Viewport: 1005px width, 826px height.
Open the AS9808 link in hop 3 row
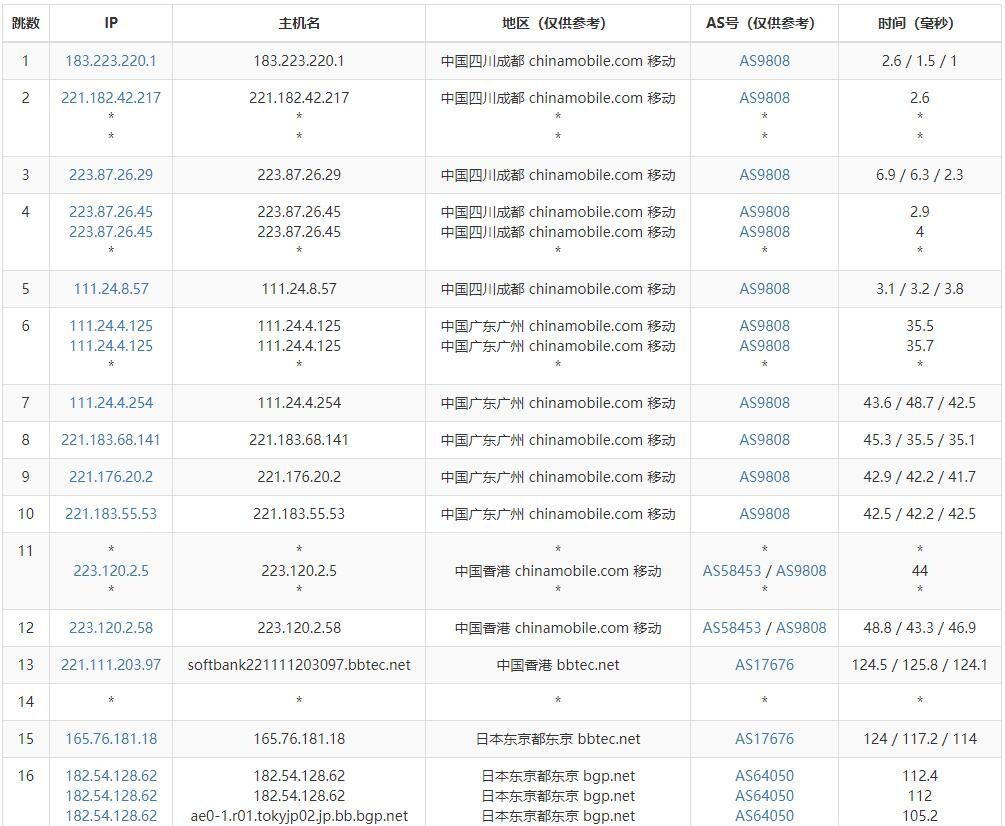click(x=764, y=175)
